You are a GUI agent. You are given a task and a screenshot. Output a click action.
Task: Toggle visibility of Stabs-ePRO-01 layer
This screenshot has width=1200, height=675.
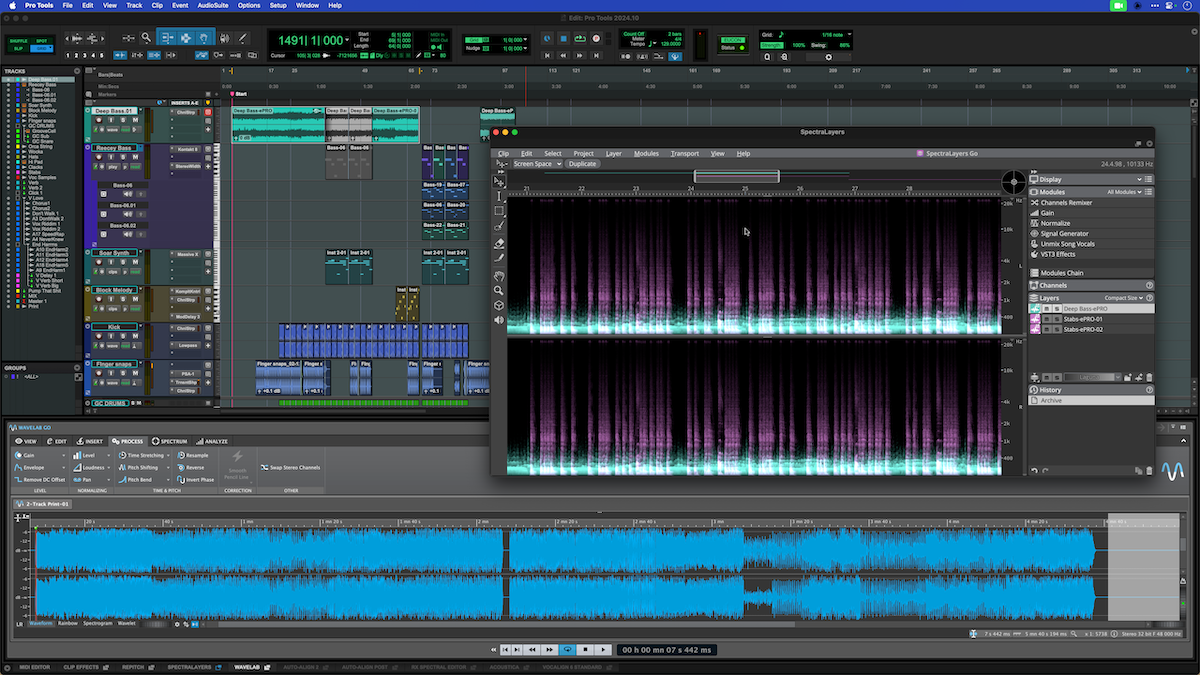[x=1047, y=319]
